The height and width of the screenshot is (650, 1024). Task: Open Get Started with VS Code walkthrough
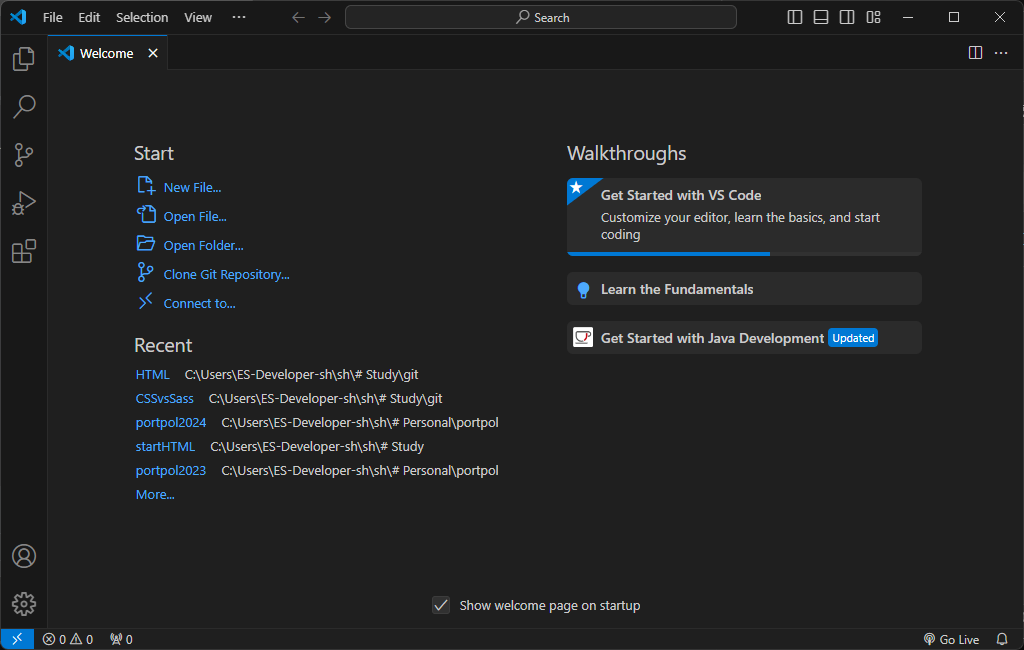744,216
